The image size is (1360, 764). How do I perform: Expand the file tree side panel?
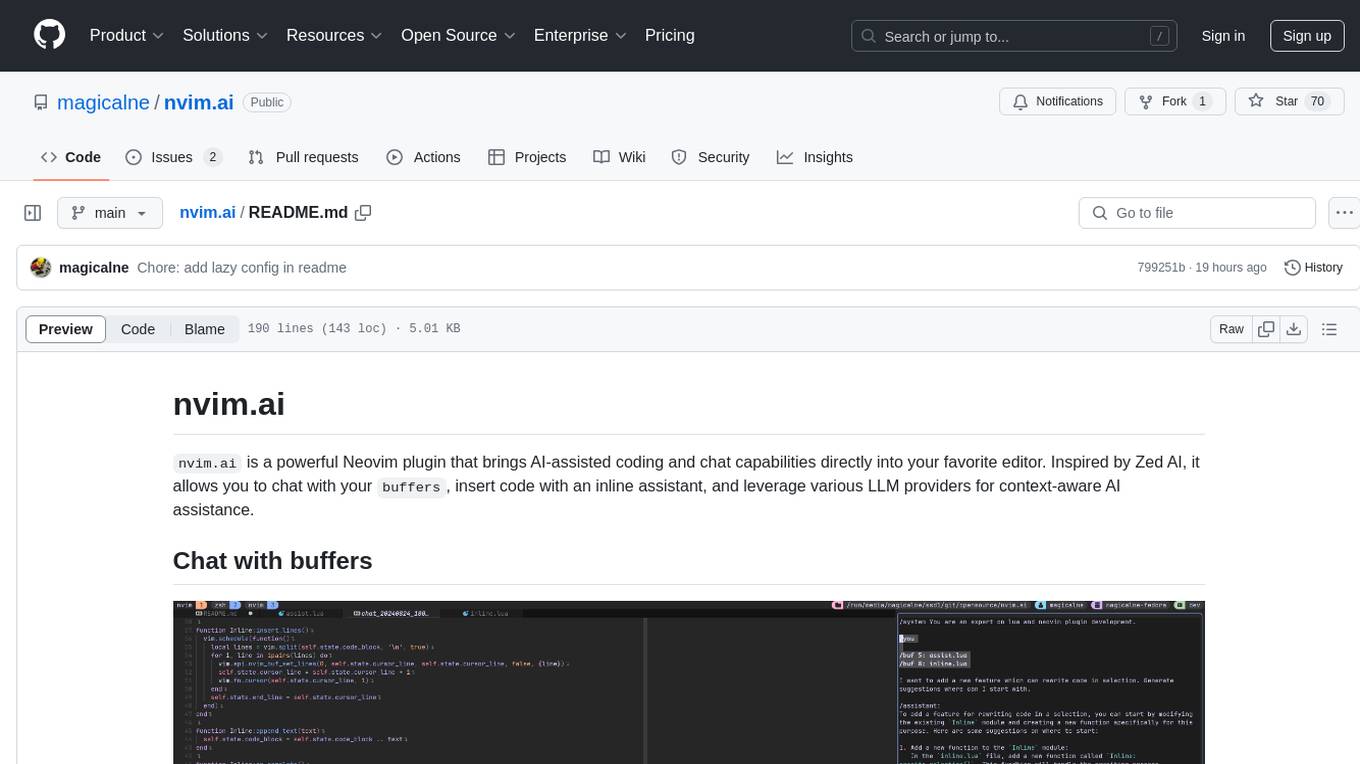33,213
